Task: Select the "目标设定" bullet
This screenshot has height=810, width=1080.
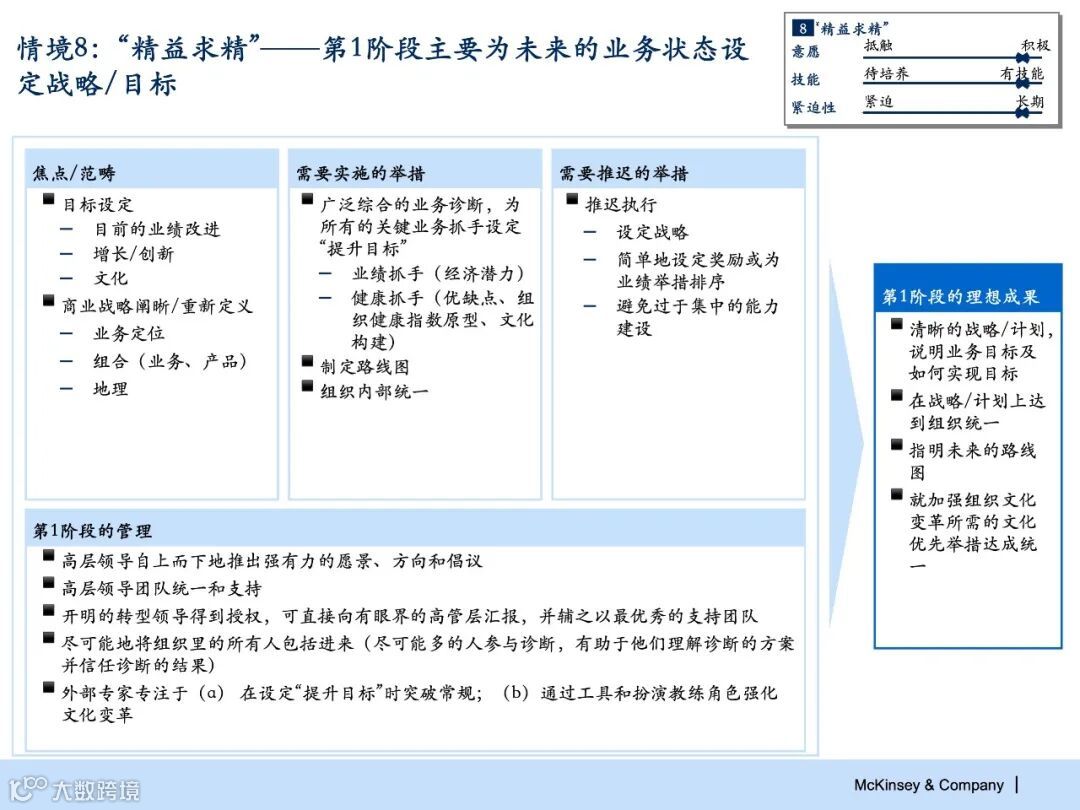Action: coord(98,205)
